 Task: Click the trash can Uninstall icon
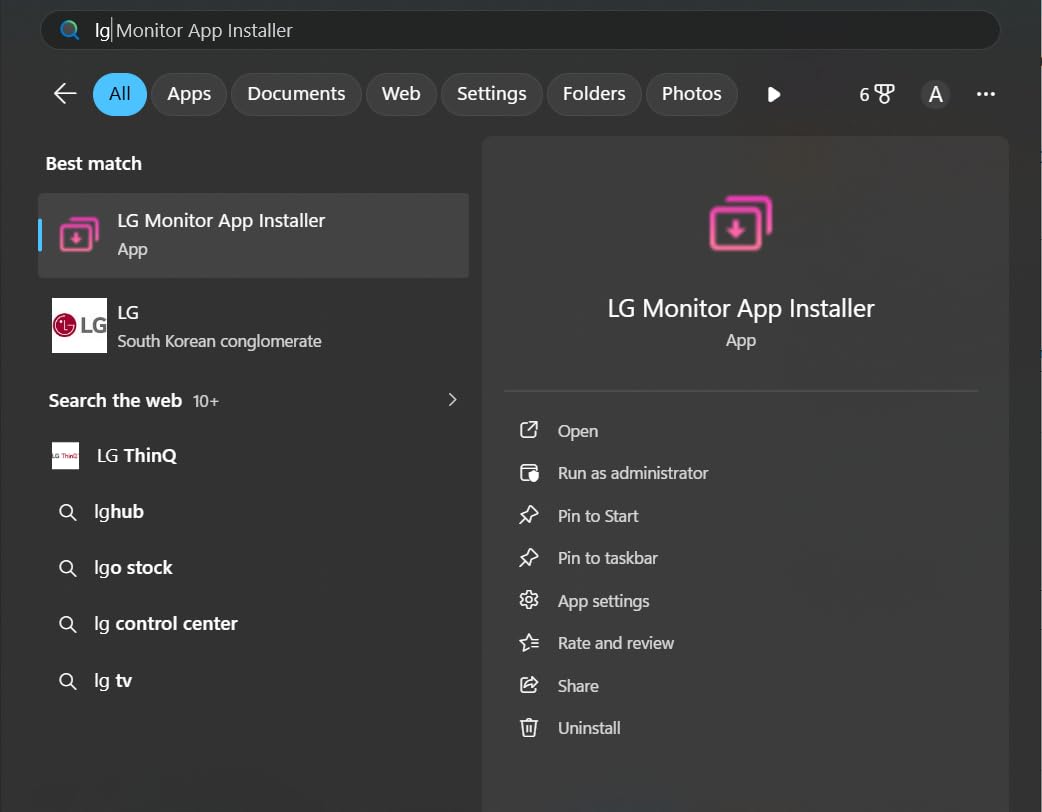[529, 728]
